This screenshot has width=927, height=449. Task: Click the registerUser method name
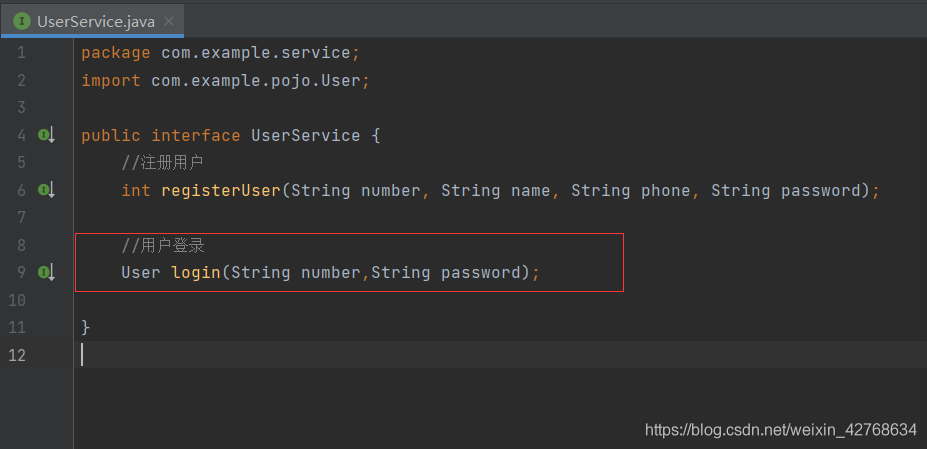tap(220, 190)
